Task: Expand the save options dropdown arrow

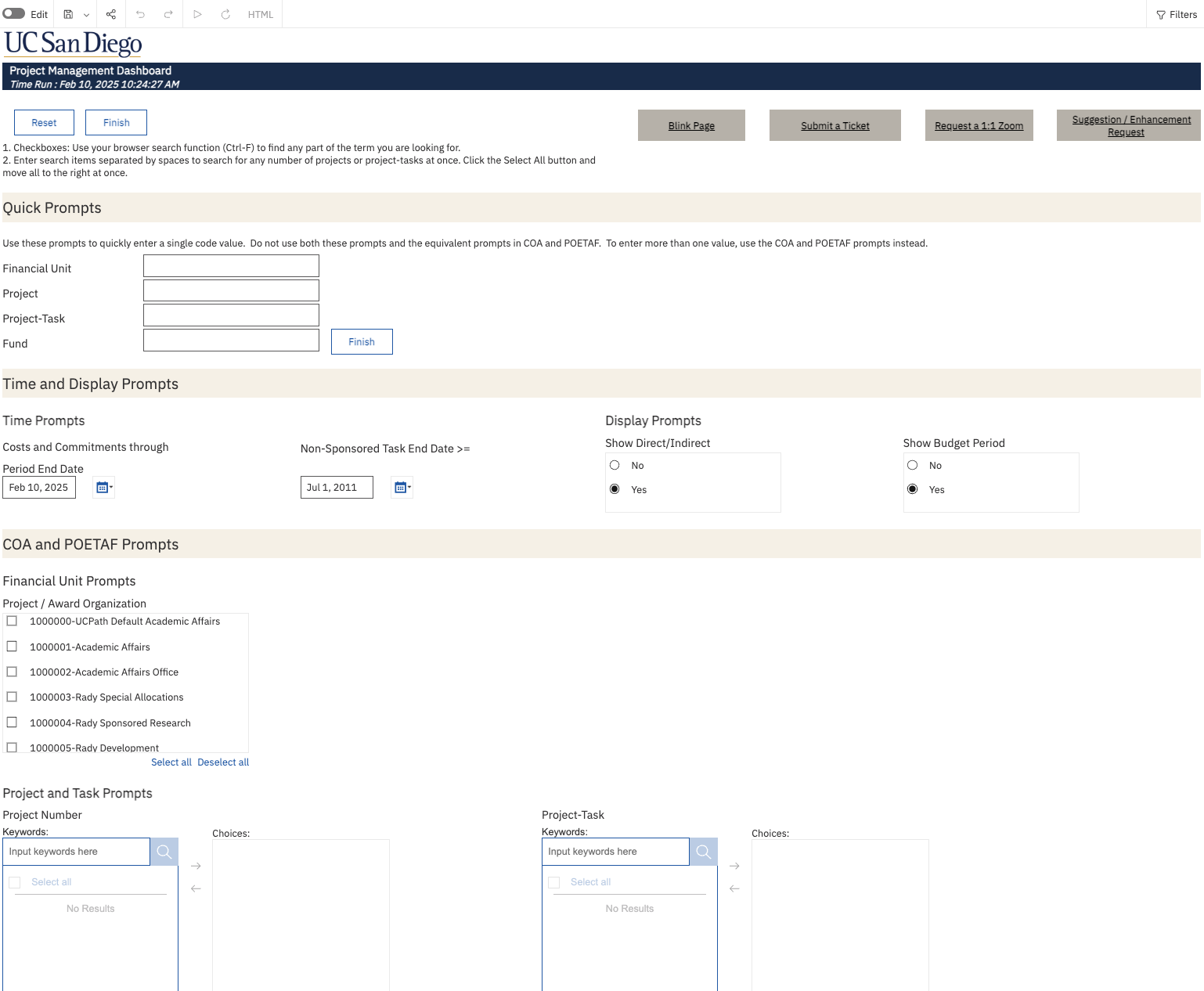Action: tap(86, 15)
